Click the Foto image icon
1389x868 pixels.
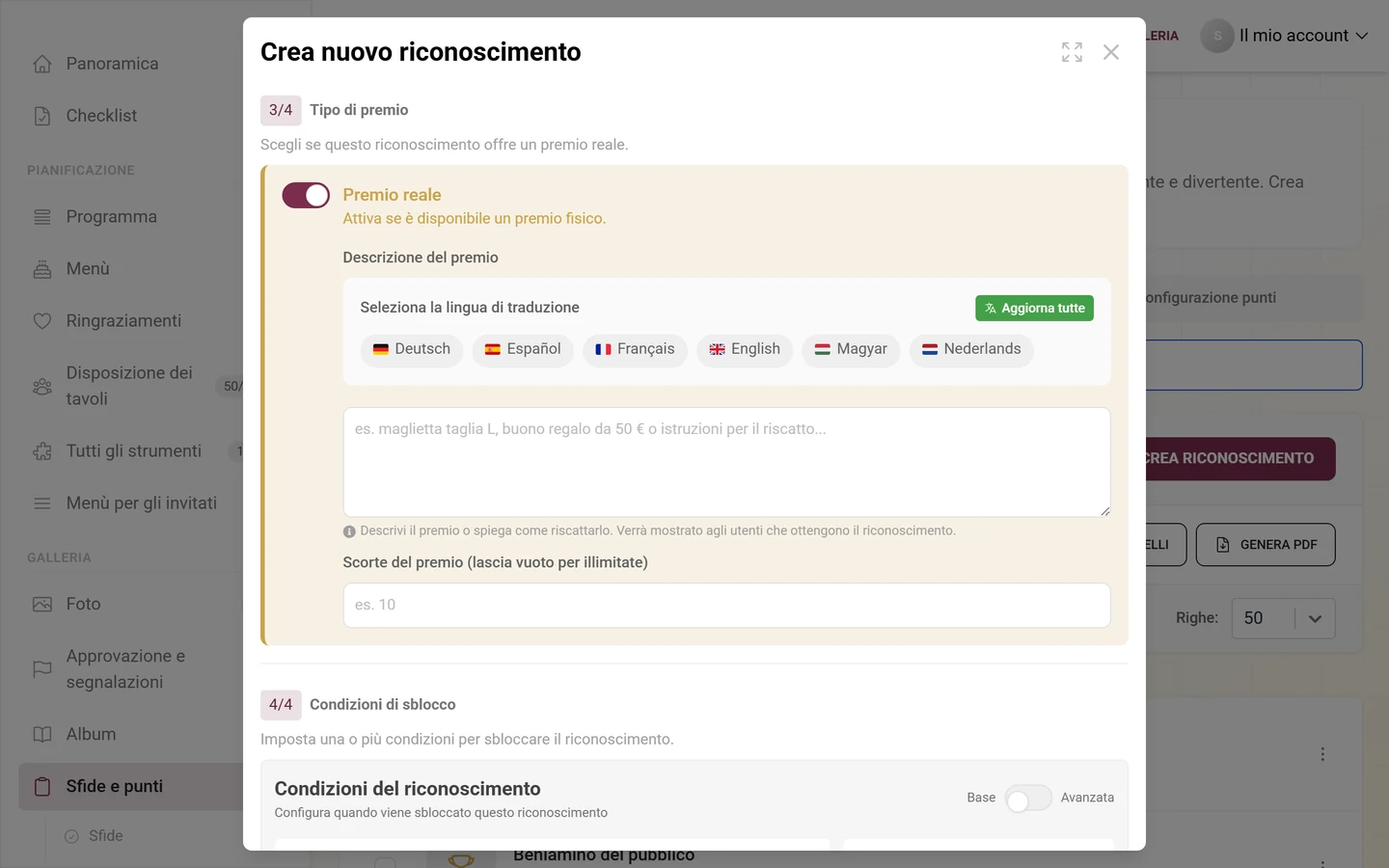pos(42,605)
